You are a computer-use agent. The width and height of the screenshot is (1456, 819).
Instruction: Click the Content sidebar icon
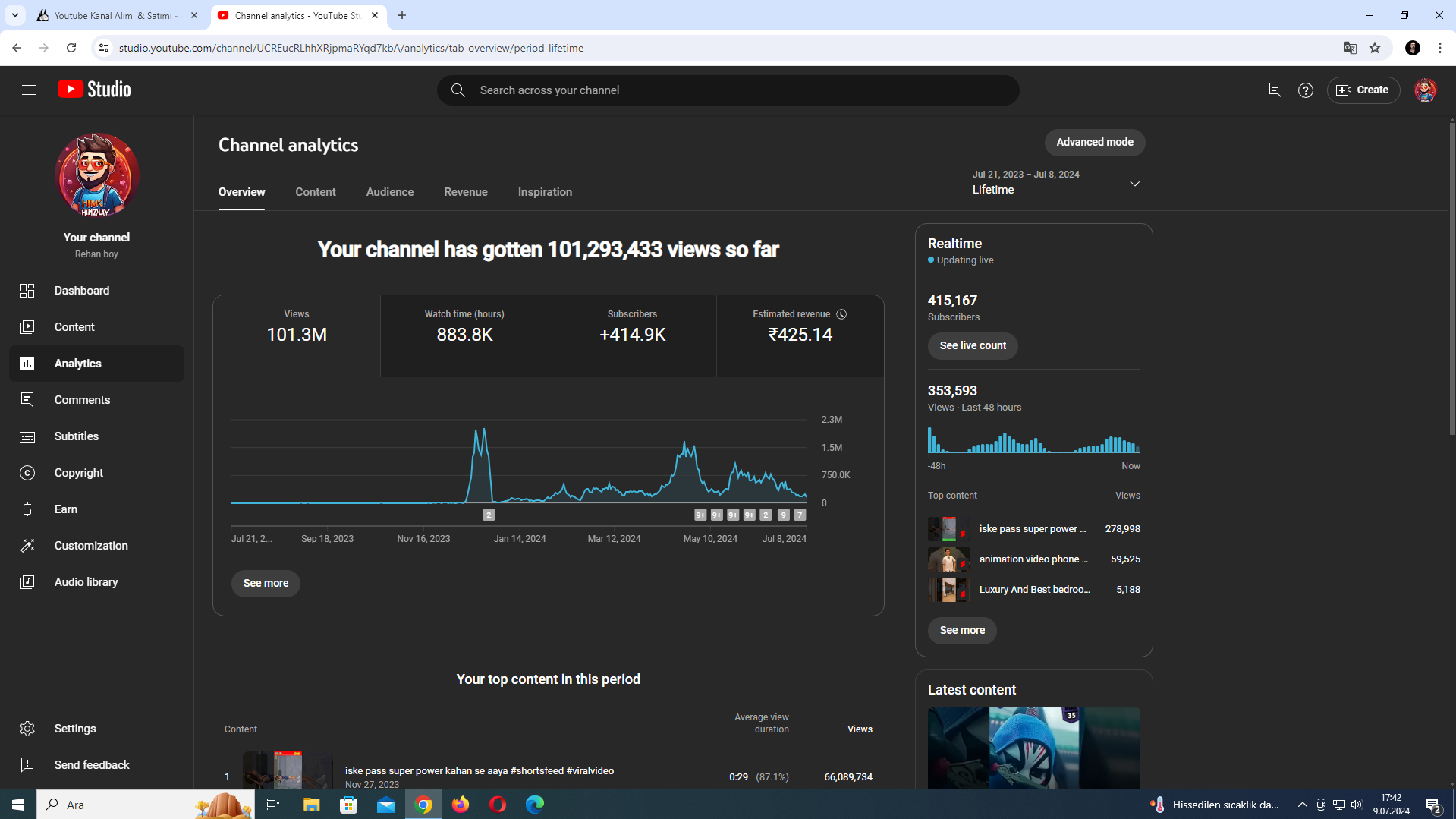(27, 327)
